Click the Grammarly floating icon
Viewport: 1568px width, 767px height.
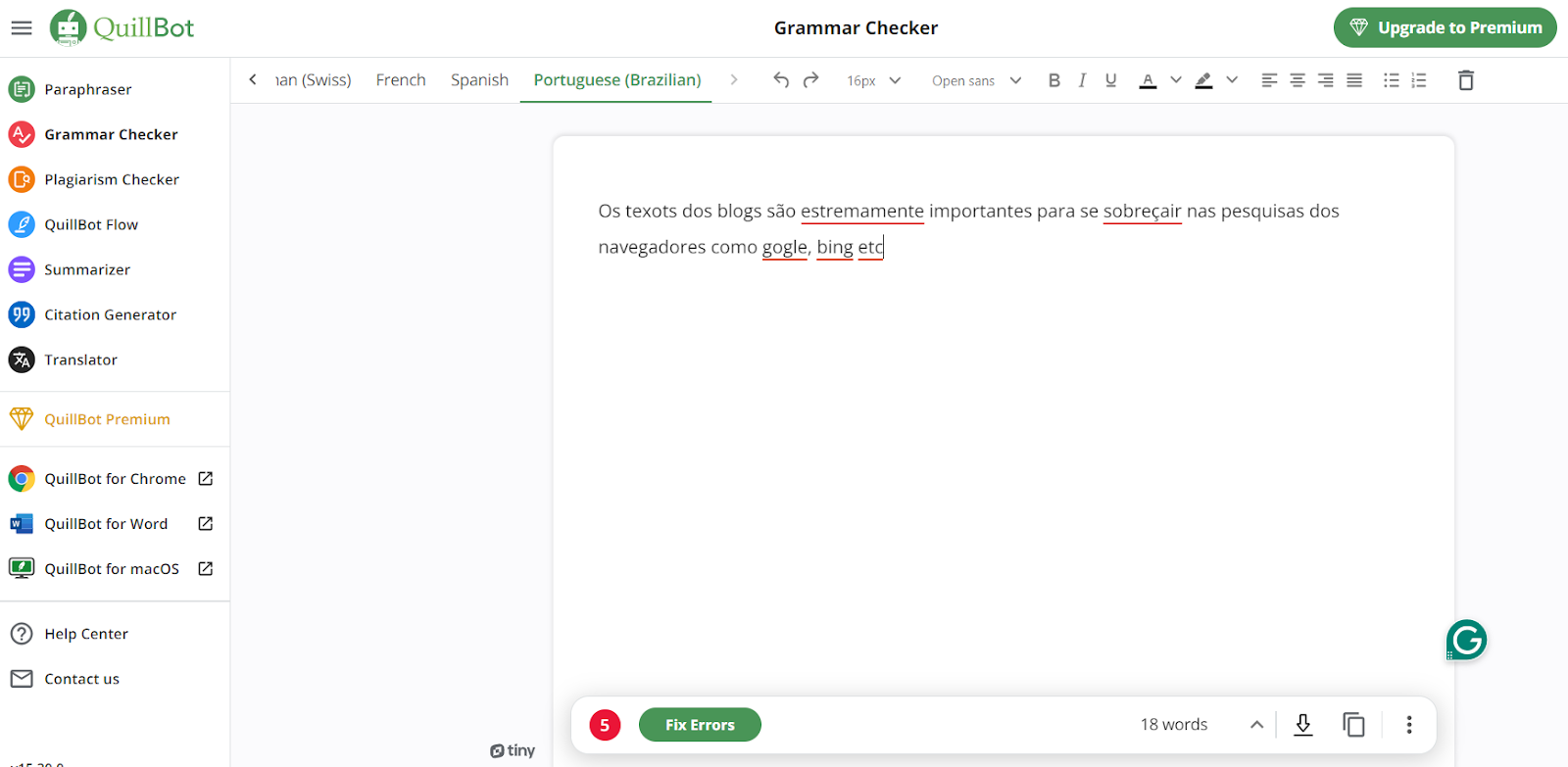pyautogui.click(x=1466, y=641)
